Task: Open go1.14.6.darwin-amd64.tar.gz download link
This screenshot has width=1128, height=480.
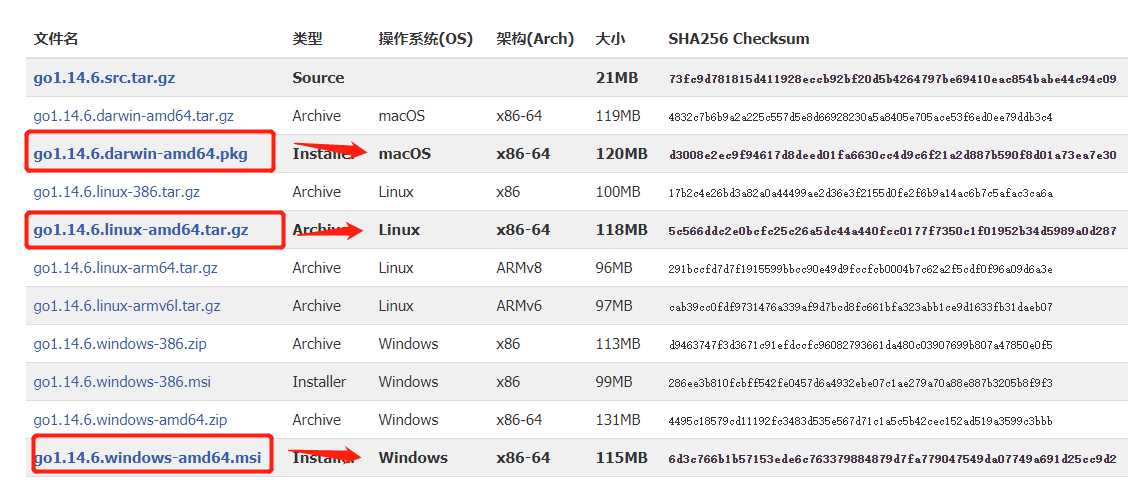Action: click(x=134, y=116)
